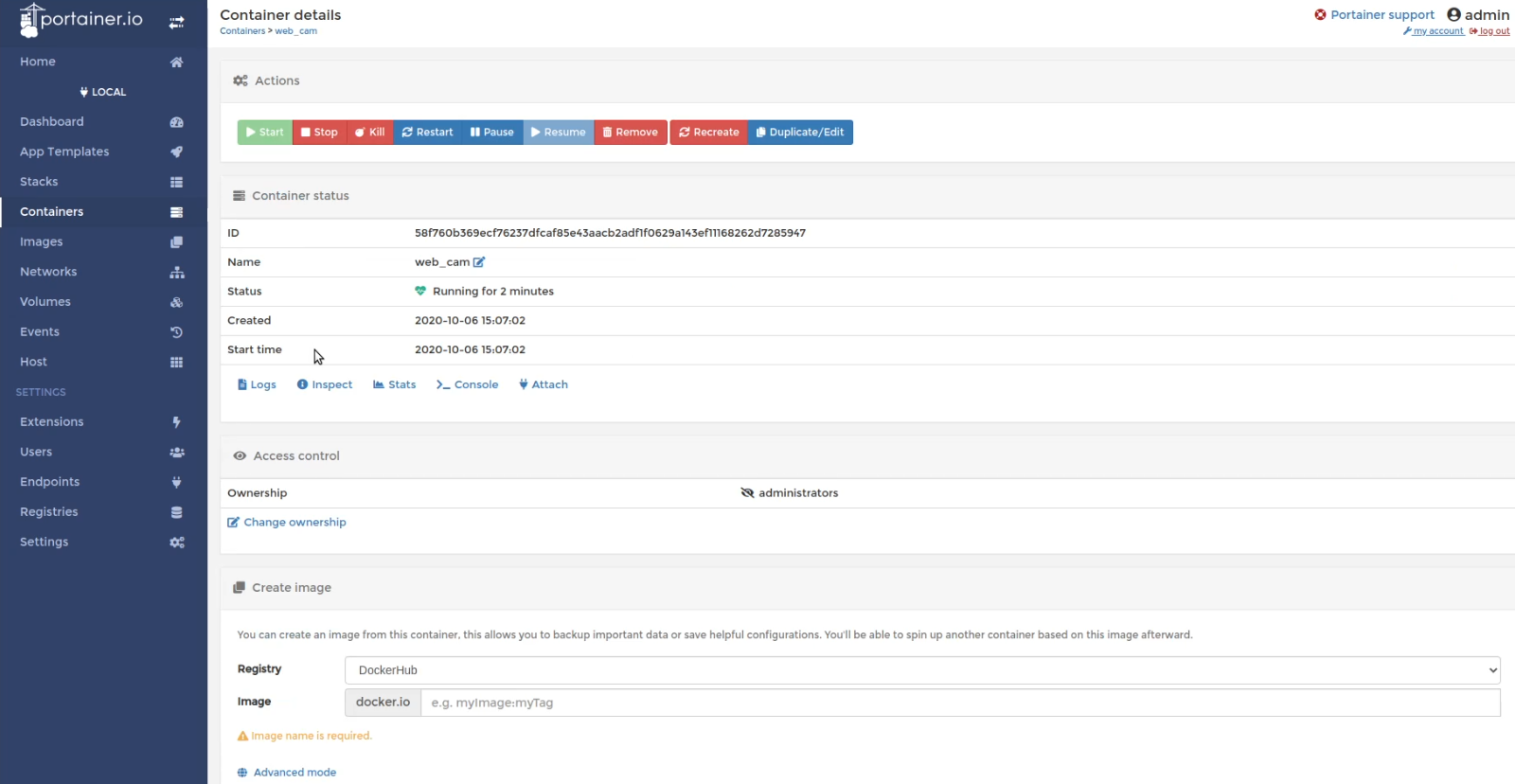Screen dimensions: 1515x784
Task: Open the container Console
Action: pos(468,384)
